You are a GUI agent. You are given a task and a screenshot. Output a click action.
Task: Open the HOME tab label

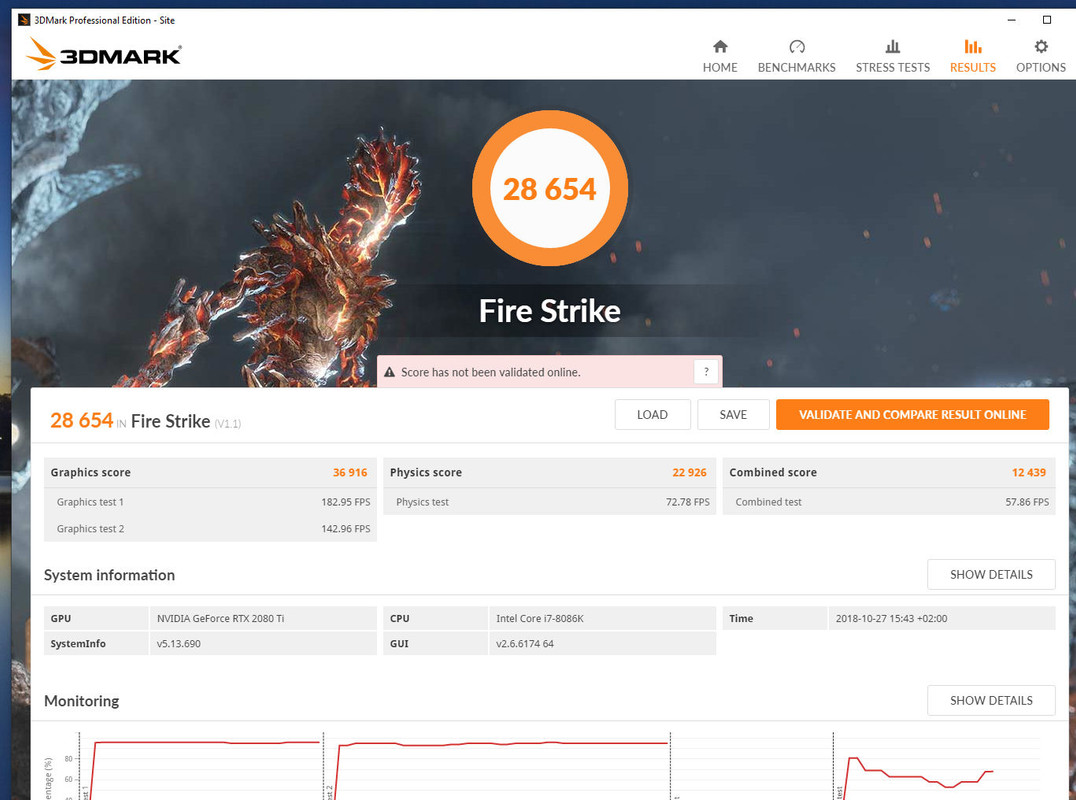point(720,67)
